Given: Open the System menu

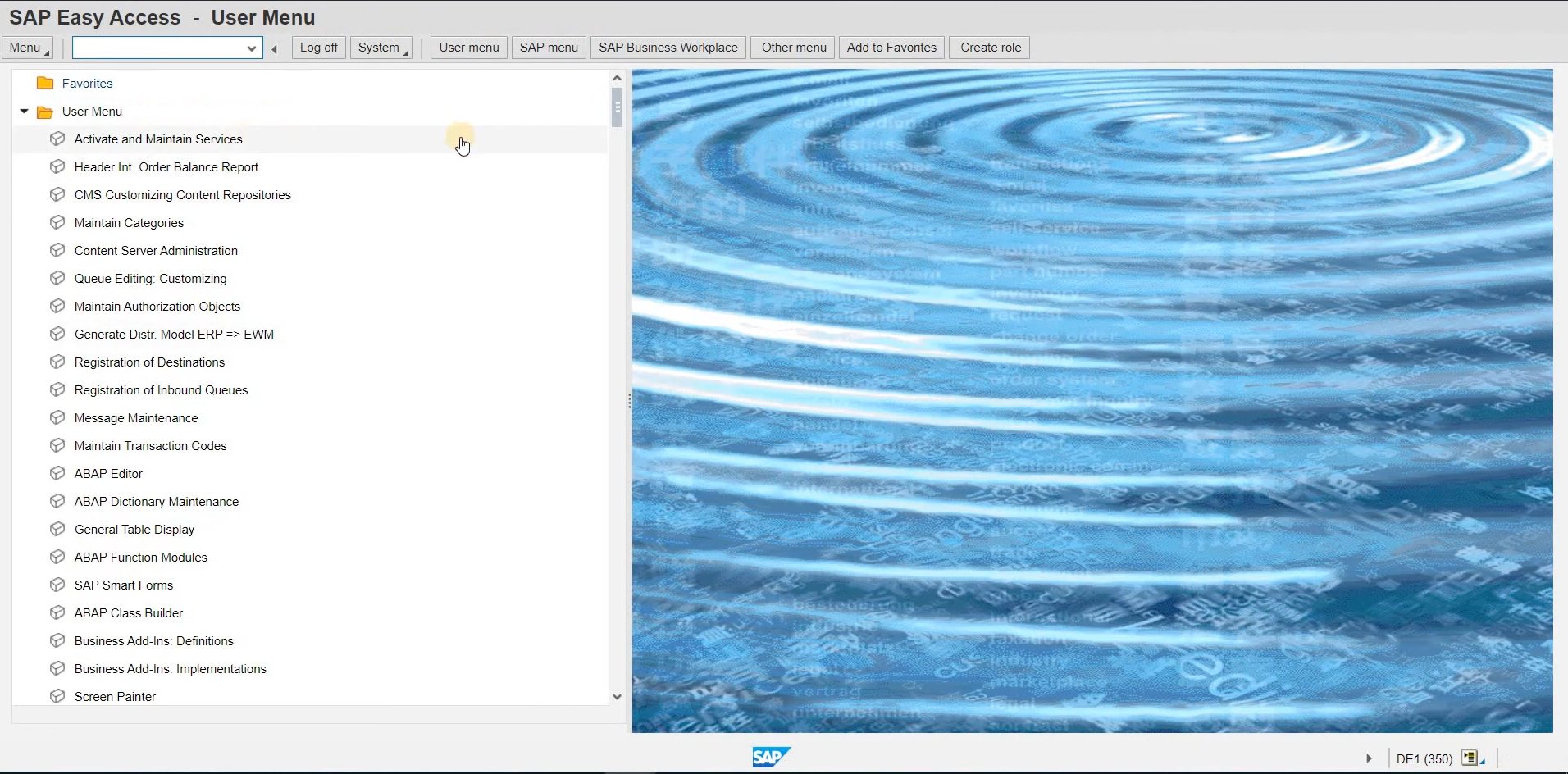Looking at the screenshot, I should [381, 48].
